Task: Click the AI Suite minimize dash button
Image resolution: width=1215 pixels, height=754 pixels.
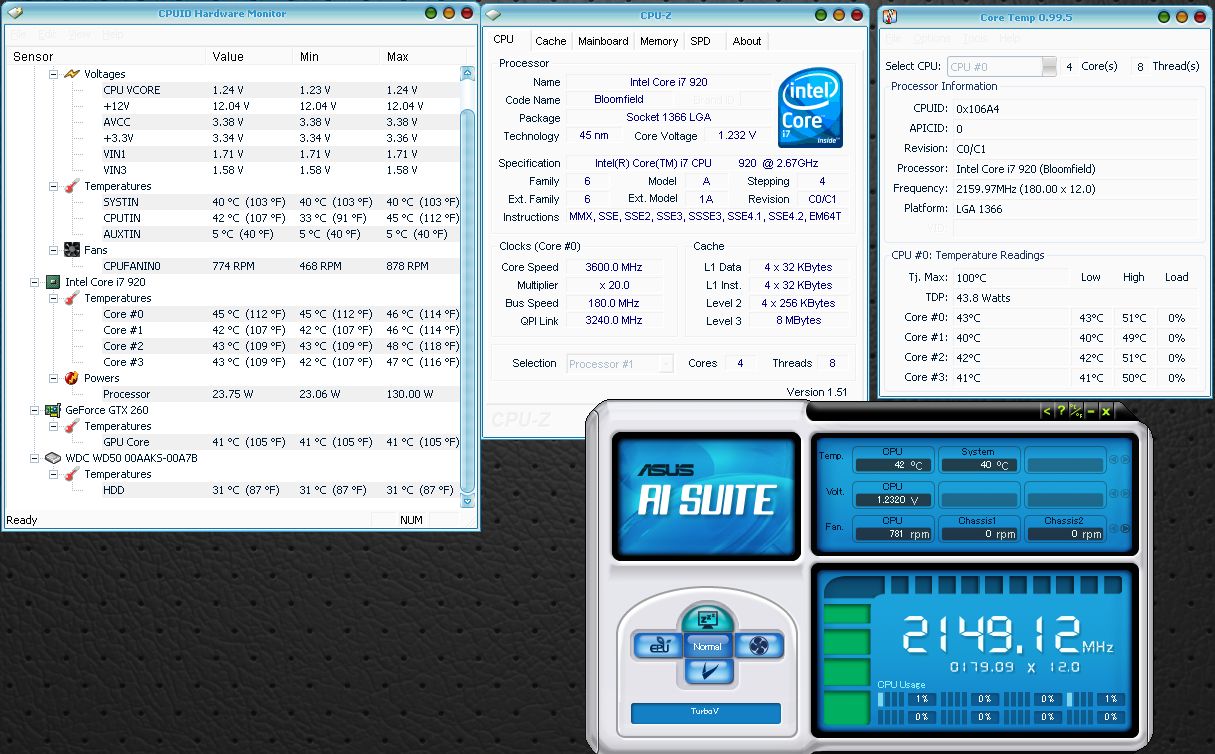Action: coord(1091,411)
